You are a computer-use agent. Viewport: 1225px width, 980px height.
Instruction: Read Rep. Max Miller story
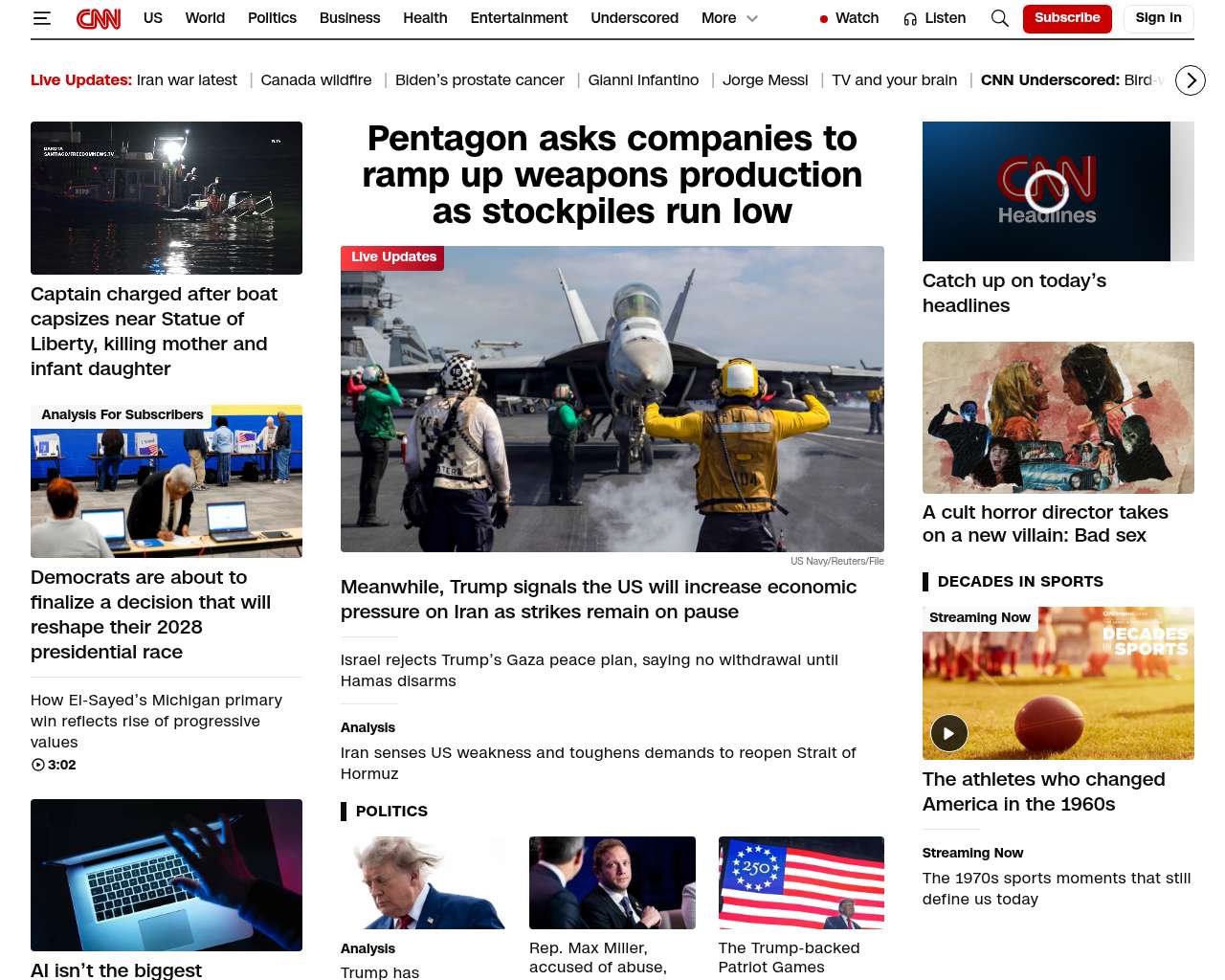[598, 958]
